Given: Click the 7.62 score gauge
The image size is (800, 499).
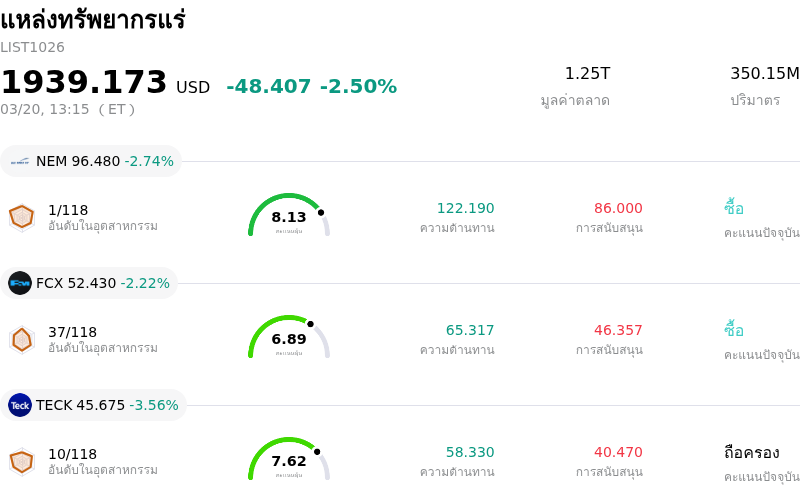Looking at the screenshot, I should click(x=289, y=460).
